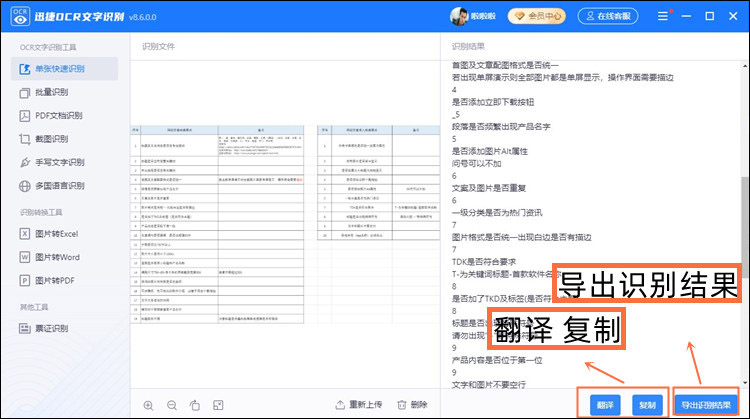Select 手写文字识别 handwriting tool
Image resolution: width=750 pixels, height=419 pixels.
point(59,162)
